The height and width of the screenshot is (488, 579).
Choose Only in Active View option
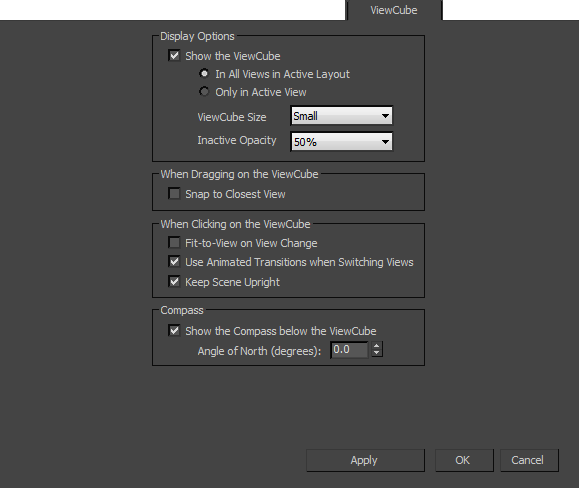coord(204,91)
